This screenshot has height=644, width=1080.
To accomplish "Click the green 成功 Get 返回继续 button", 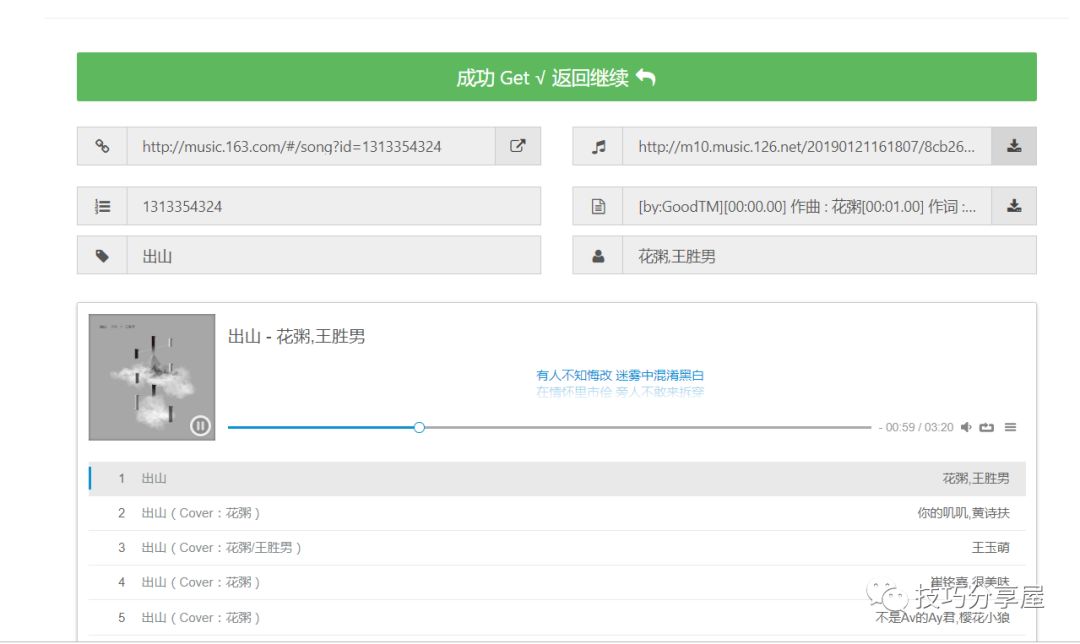I will tap(557, 77).
